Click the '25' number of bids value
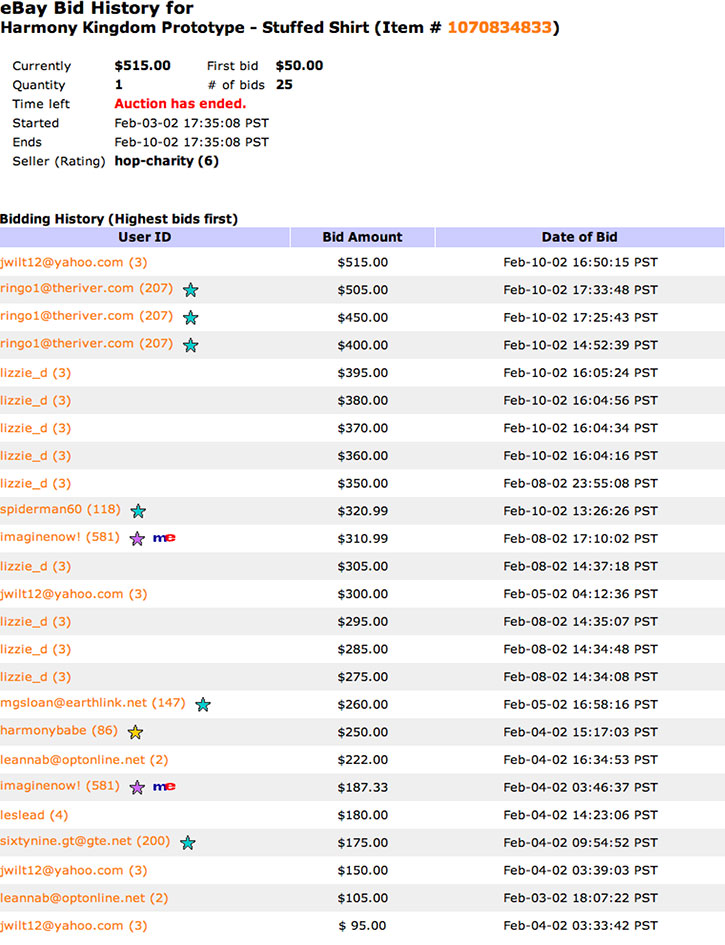Image resolution: width=725 pixels, height=945 pixels. 284,85
